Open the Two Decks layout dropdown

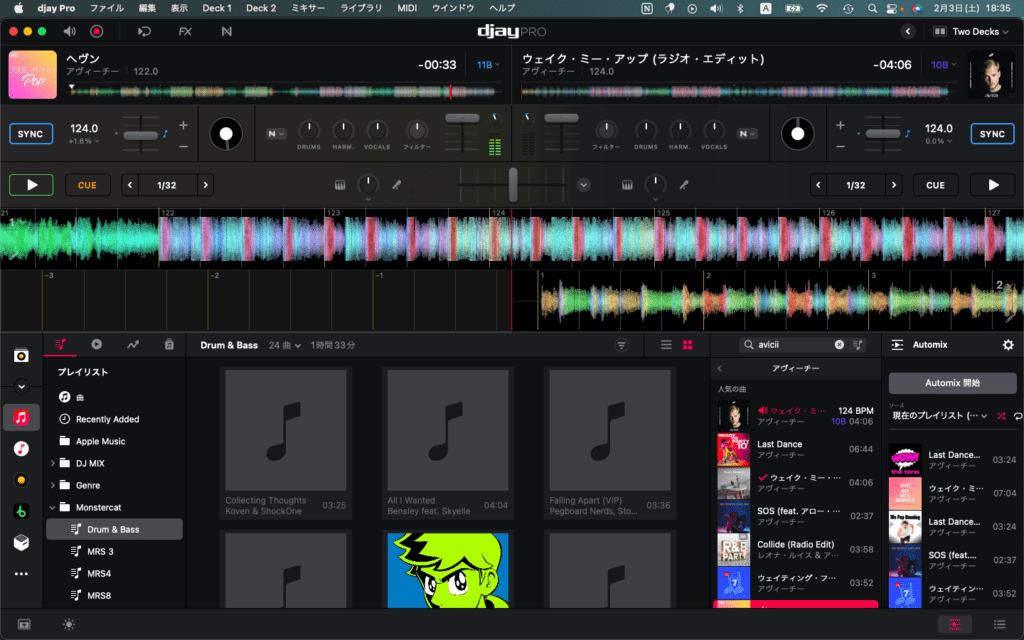971,31
